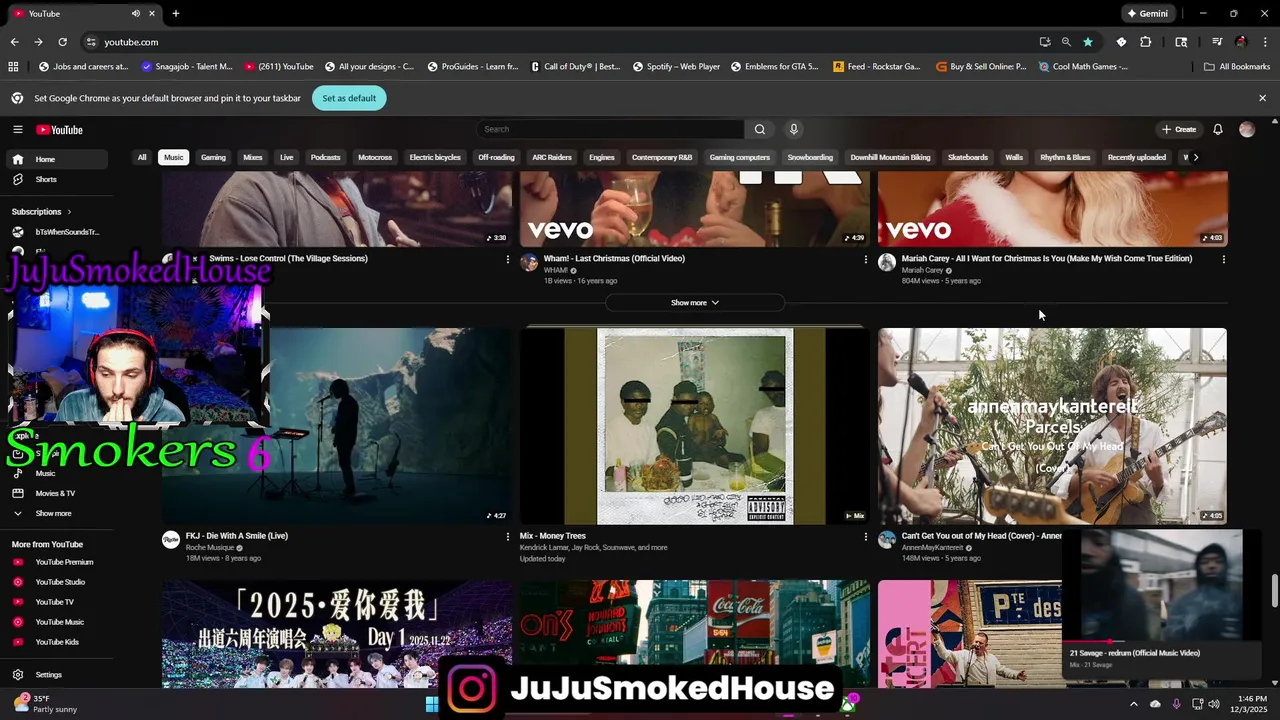Select the Music filter chip
This screenshot has height=720, width=1280.
coord(174,157)
